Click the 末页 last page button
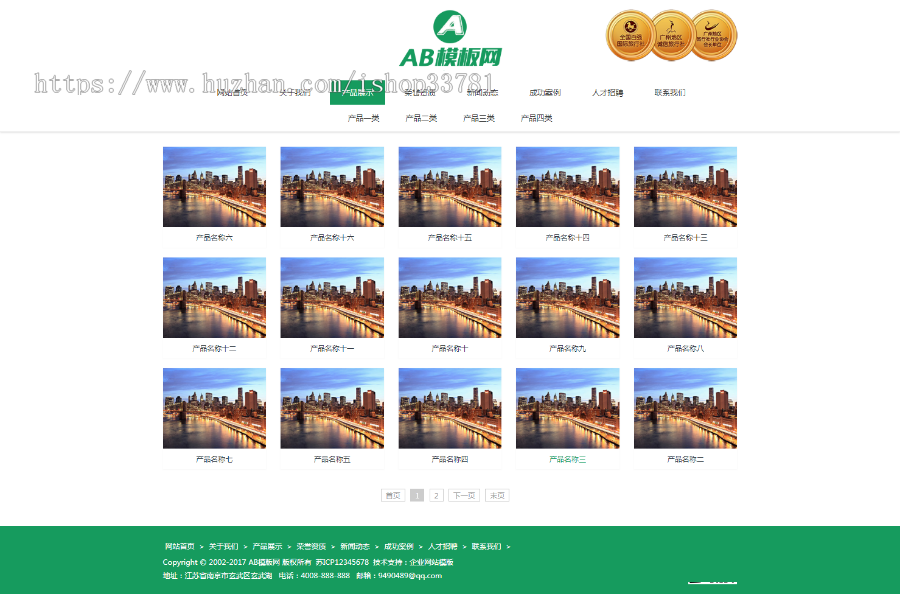The height and width of the screenshot is (594, 900). 496,494
